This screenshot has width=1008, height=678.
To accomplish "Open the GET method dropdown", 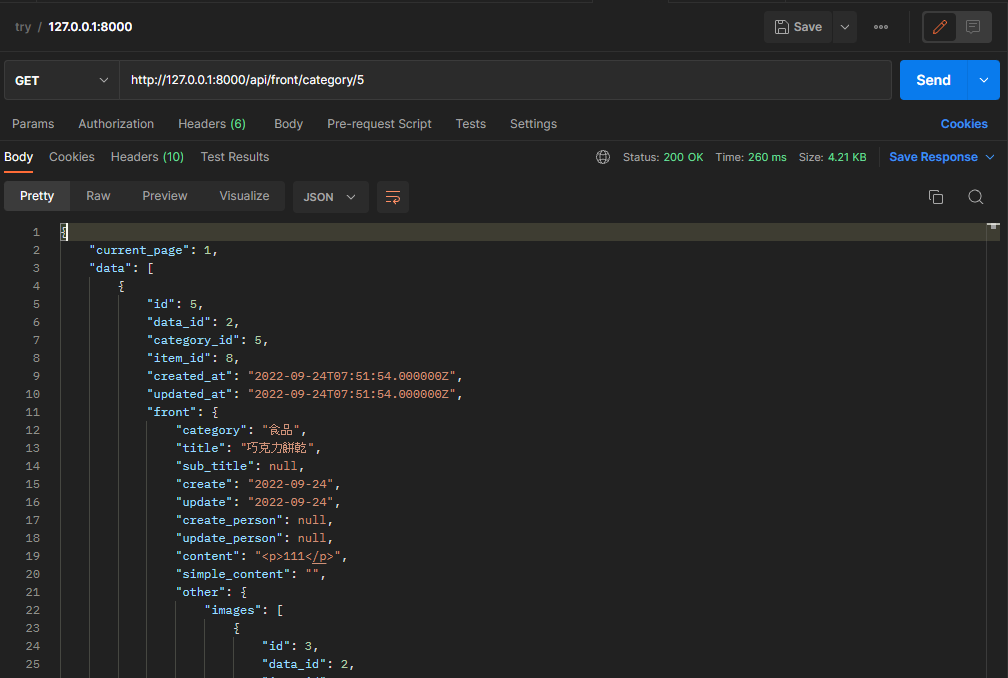I will pyautogui.click(x=62, y=80).
